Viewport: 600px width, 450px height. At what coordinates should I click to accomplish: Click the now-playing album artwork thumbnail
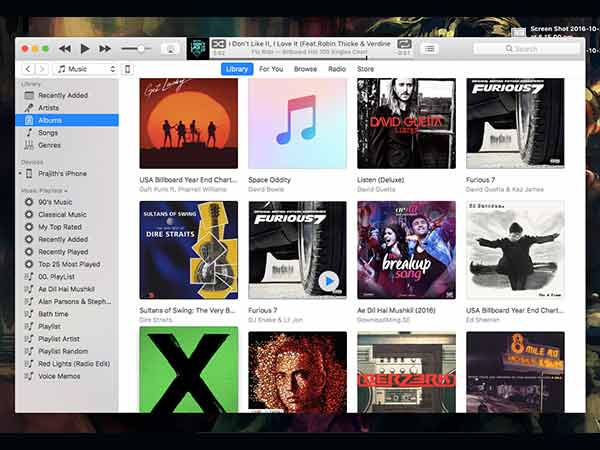click(198, 49)
